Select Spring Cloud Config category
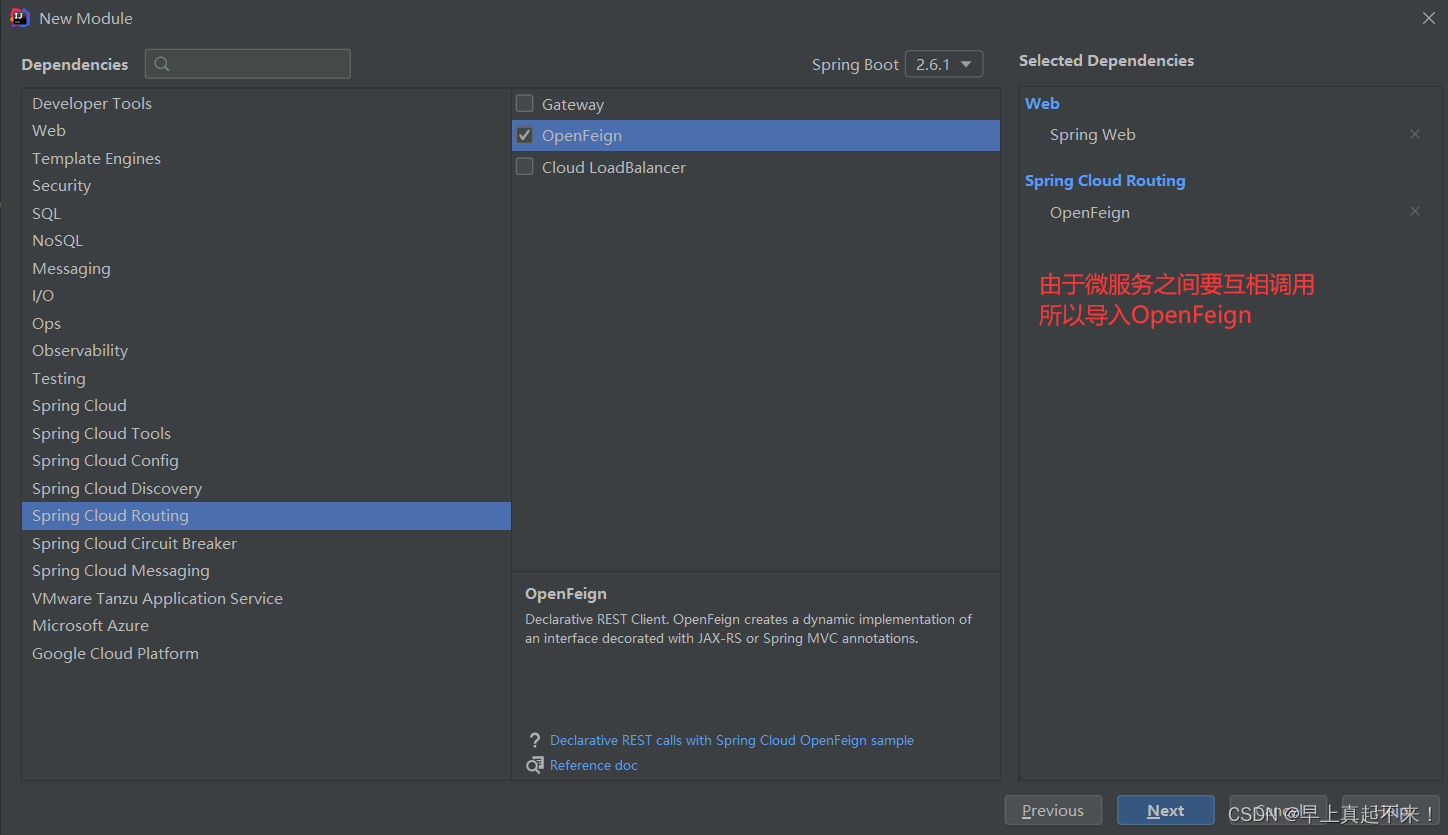Viewport: 1448px width, 835px height. click(266, 461)
